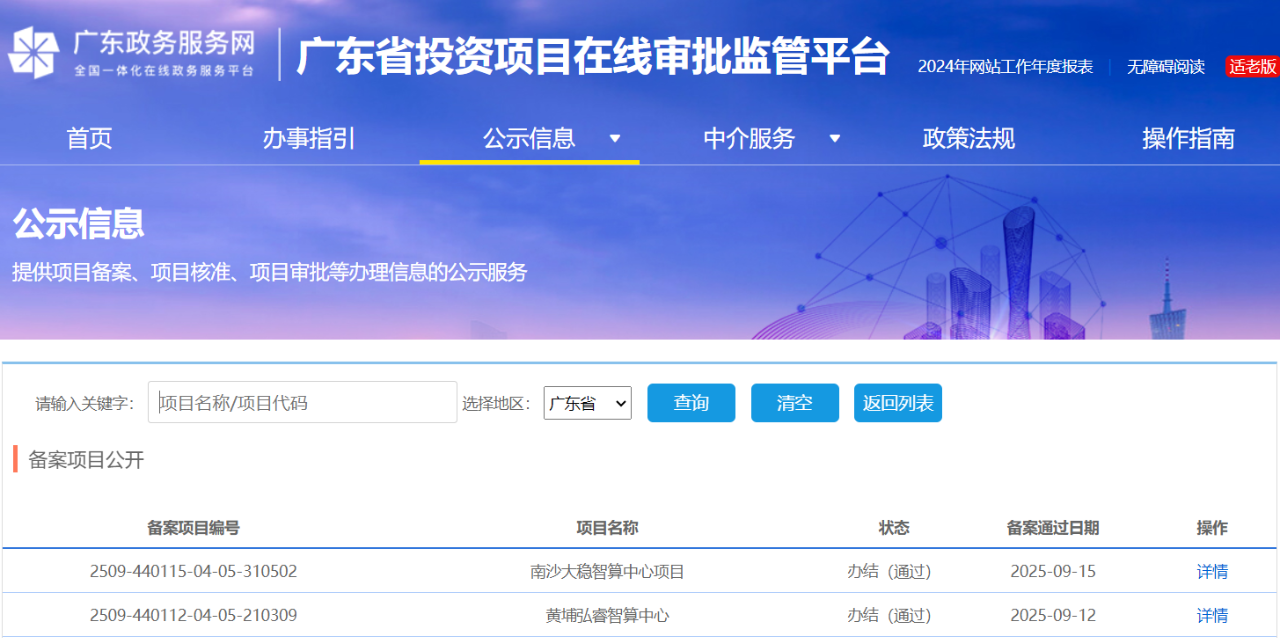The width and height of the screenshot is (1280, 638).
Task: View 详情 for 黄埔弘睿智算中心
Action: coord(1212,615)
